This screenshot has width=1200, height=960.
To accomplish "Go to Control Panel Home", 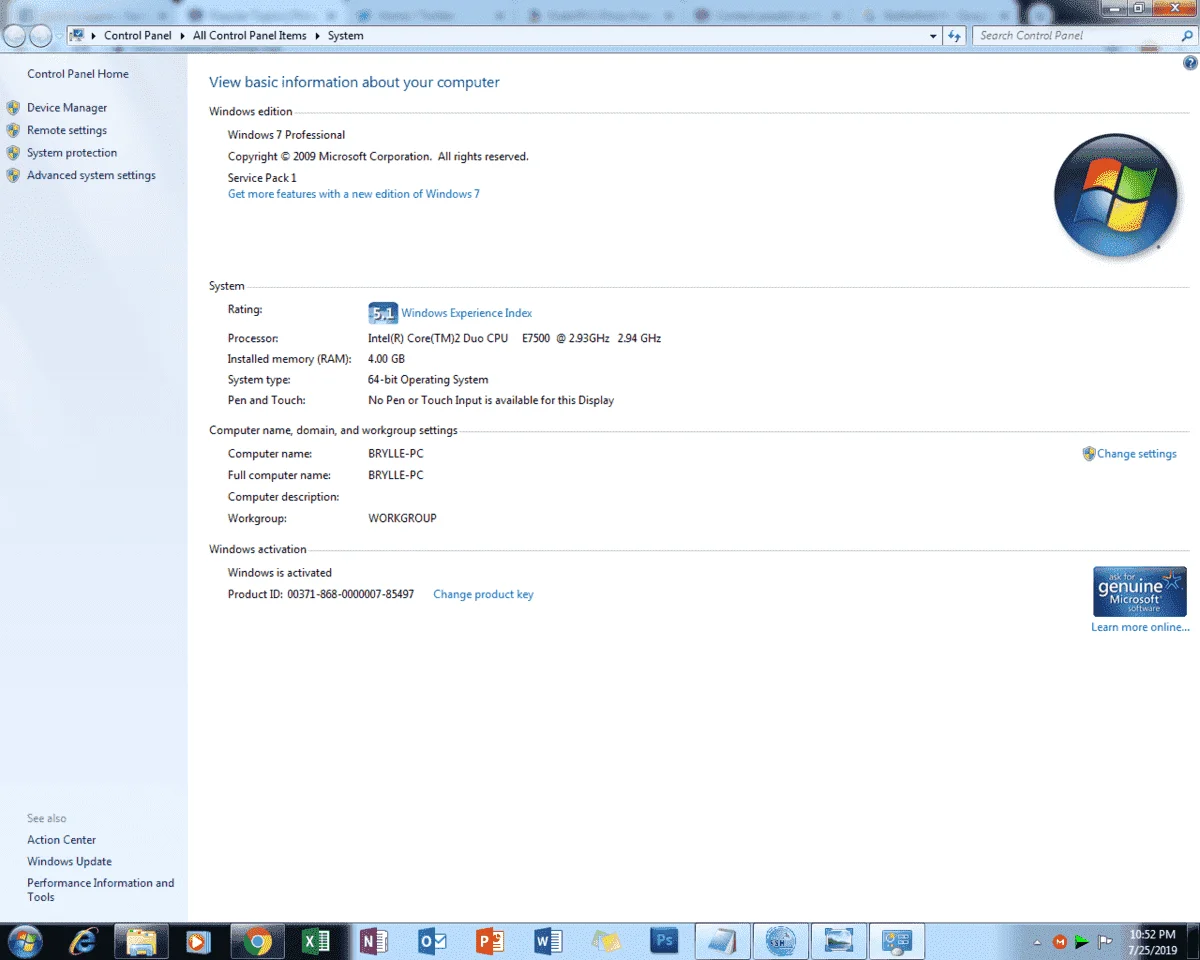I will click(78, 74).
